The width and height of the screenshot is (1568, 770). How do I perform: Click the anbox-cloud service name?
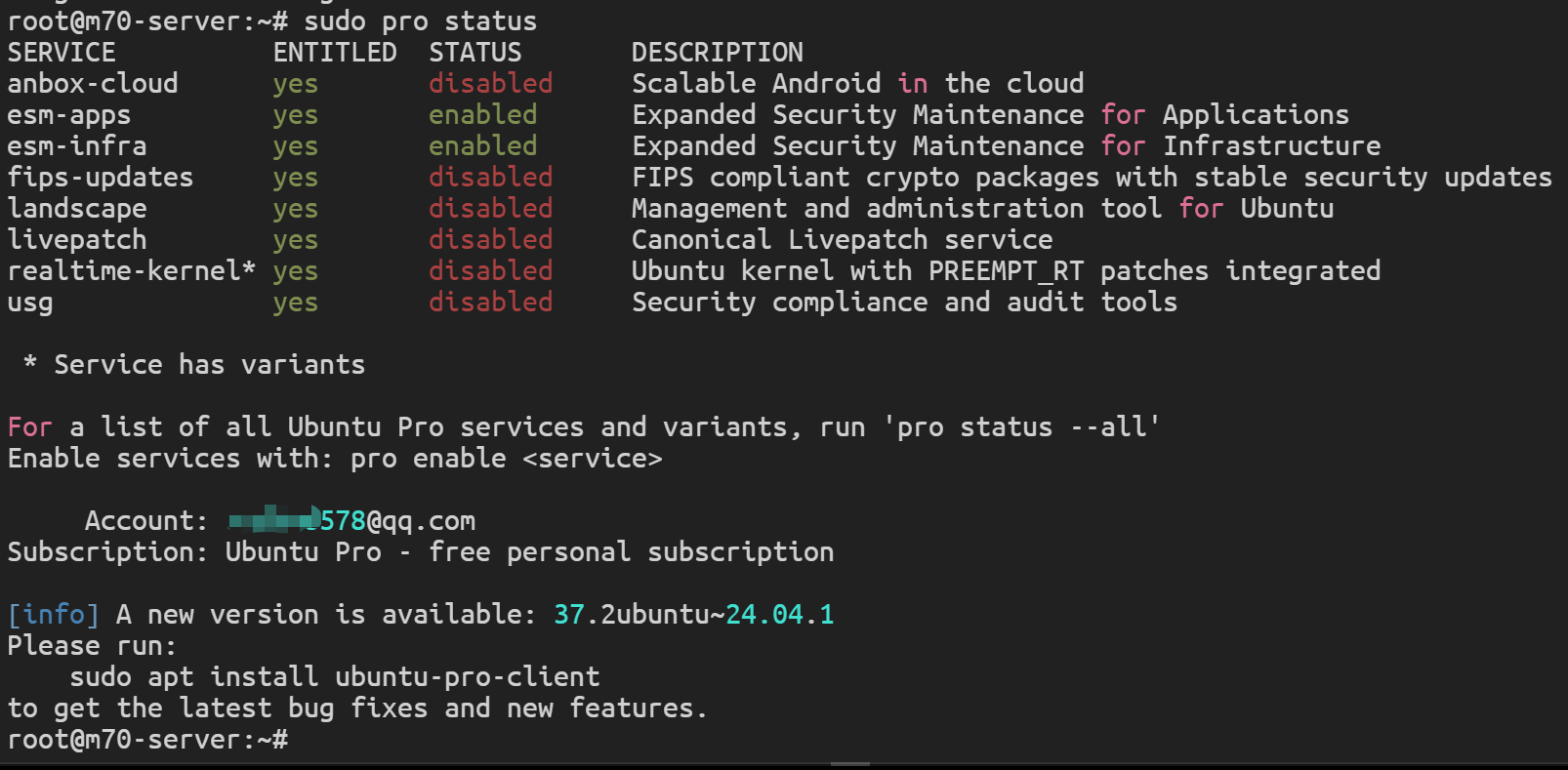(93, 84)
